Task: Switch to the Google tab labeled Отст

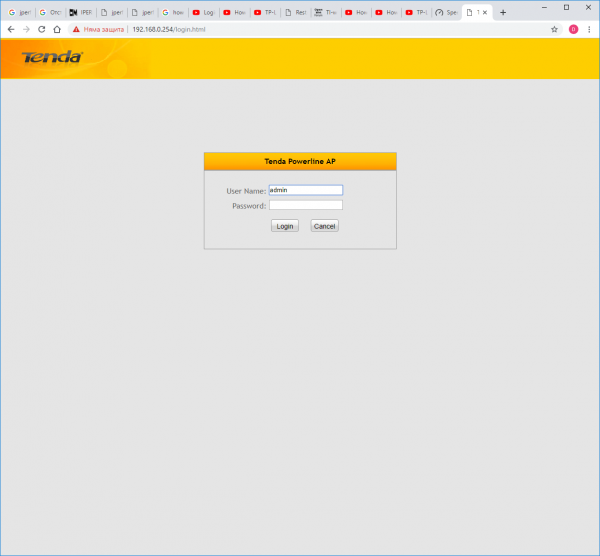Action: [x=51, y=13]
